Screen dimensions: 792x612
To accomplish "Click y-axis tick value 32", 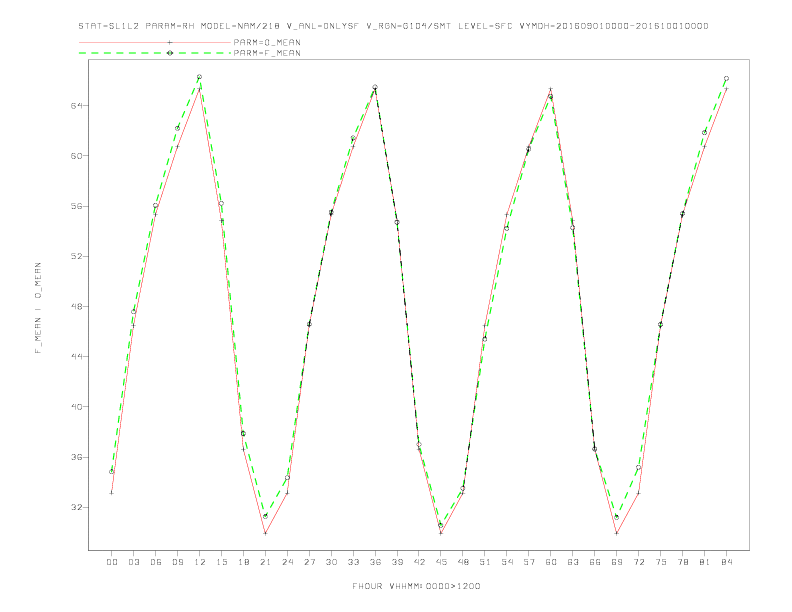I will point(76,507).
